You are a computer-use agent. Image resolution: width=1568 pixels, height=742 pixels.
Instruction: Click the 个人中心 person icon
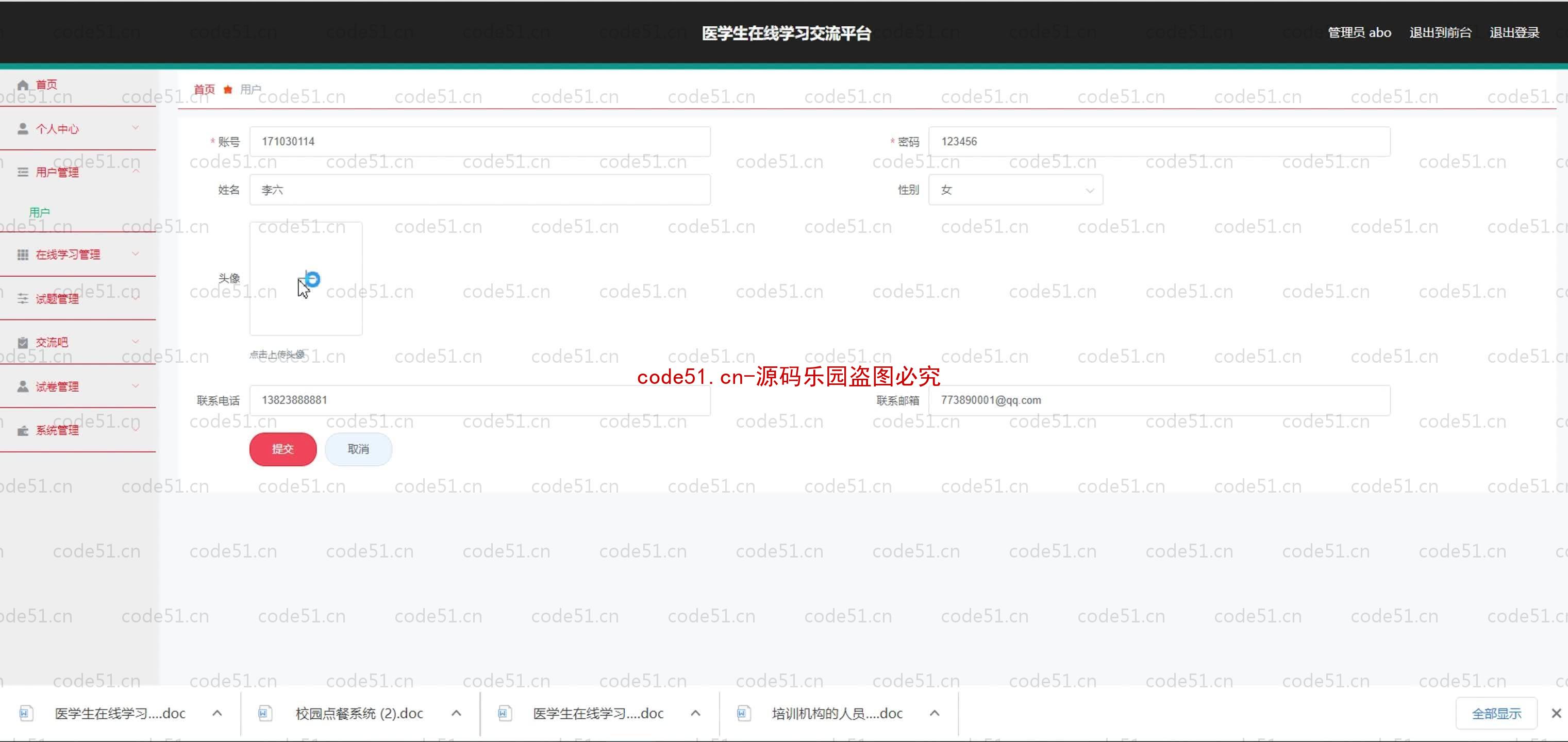tap(23, 128)
